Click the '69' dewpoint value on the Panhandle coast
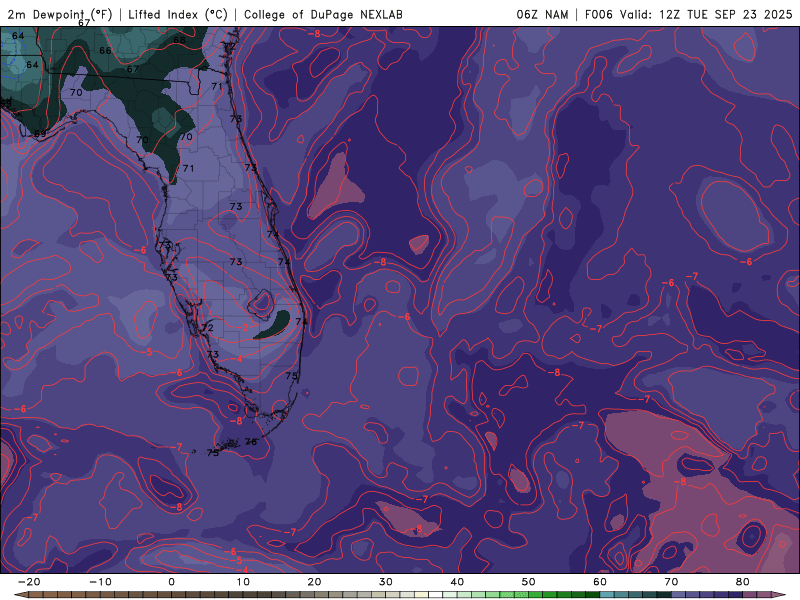 [40, 134]
